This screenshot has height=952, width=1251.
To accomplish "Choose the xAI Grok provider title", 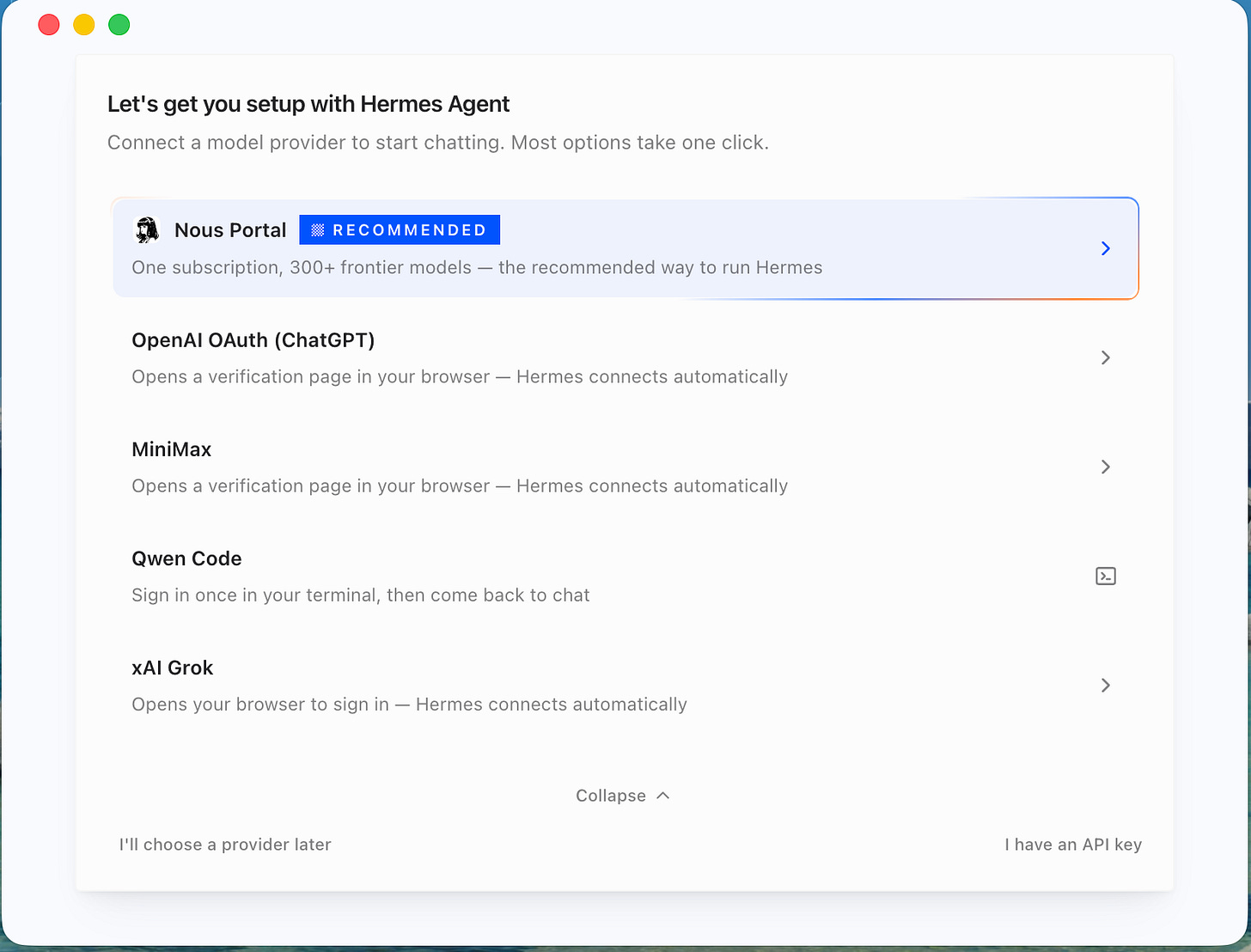I will pyautogui.click(x=173, y=668).
